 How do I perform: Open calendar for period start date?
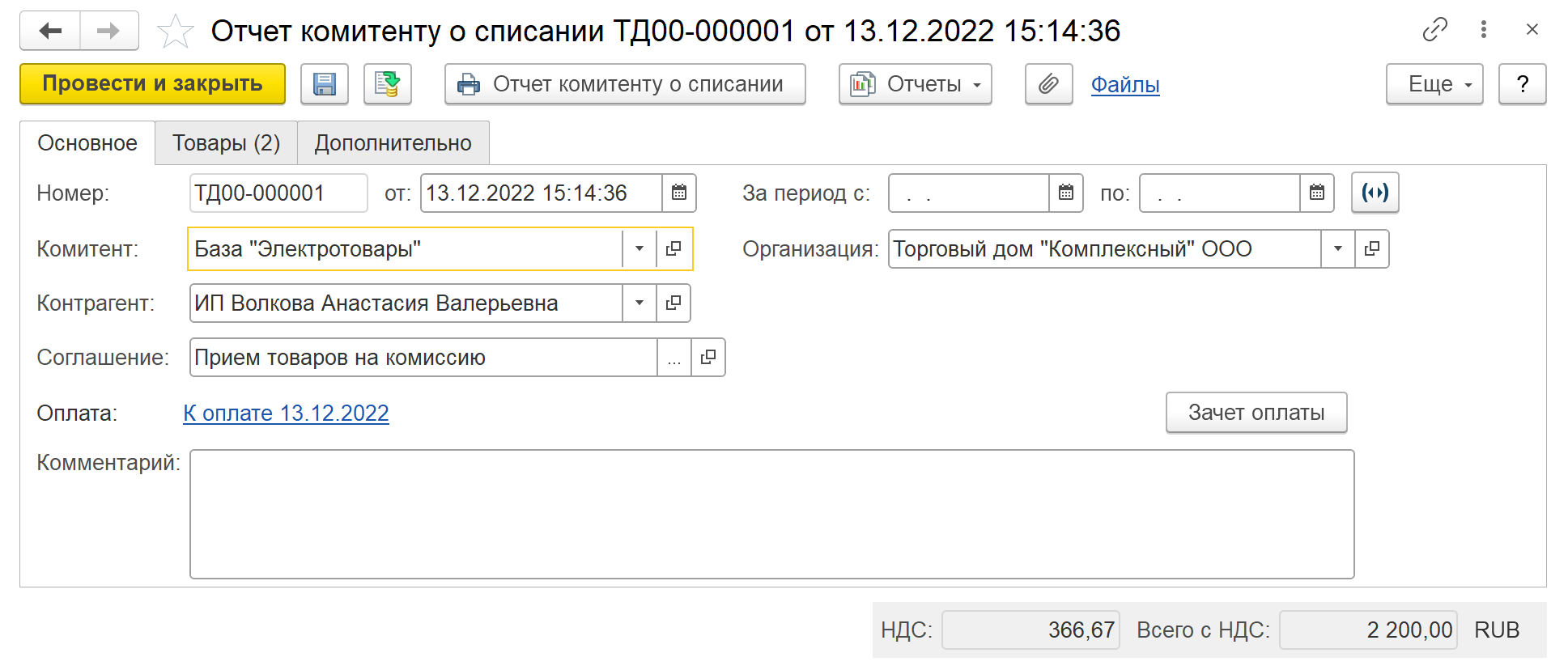(1066, 193)
